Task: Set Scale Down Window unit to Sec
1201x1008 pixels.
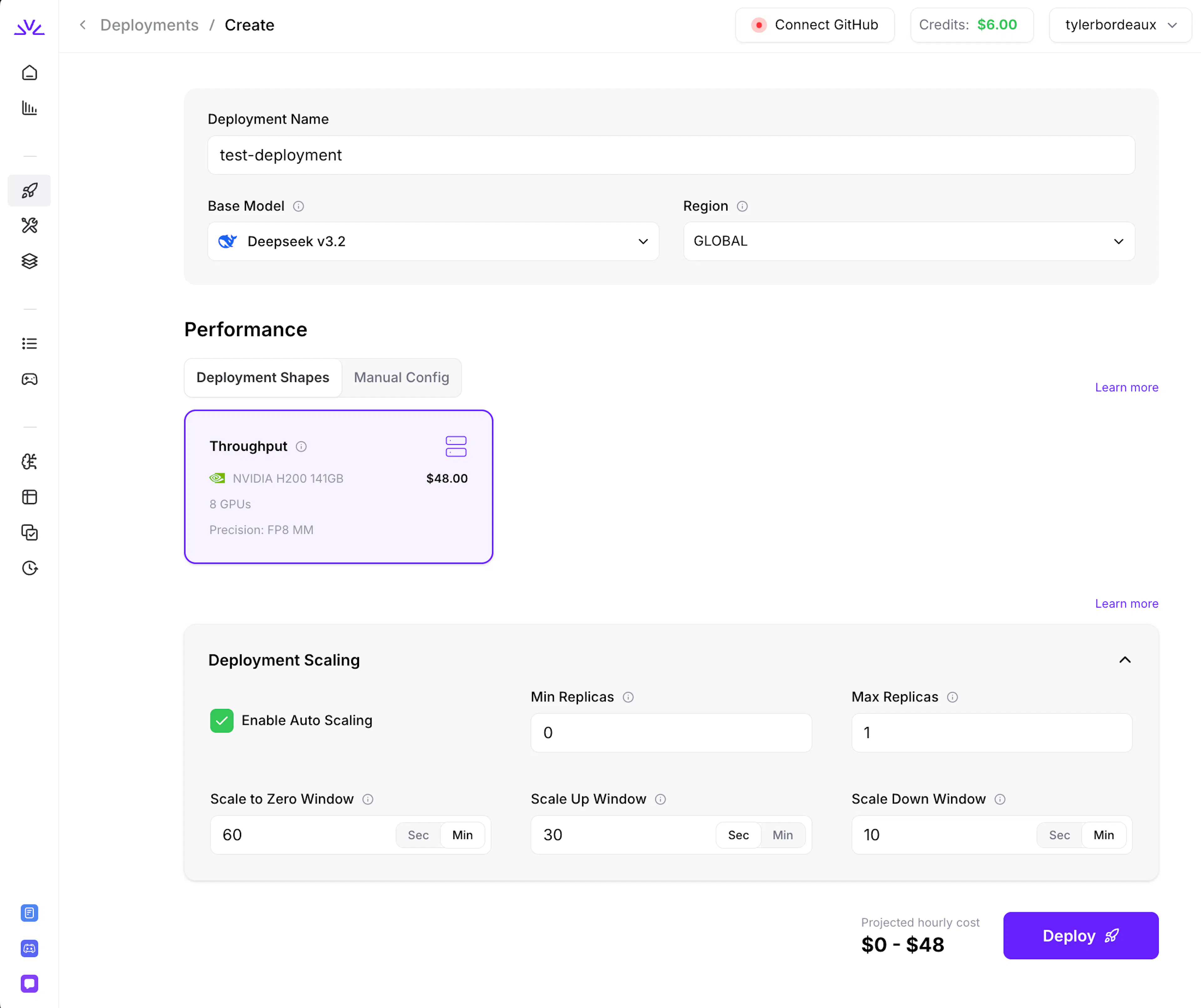Action: 1059,835
